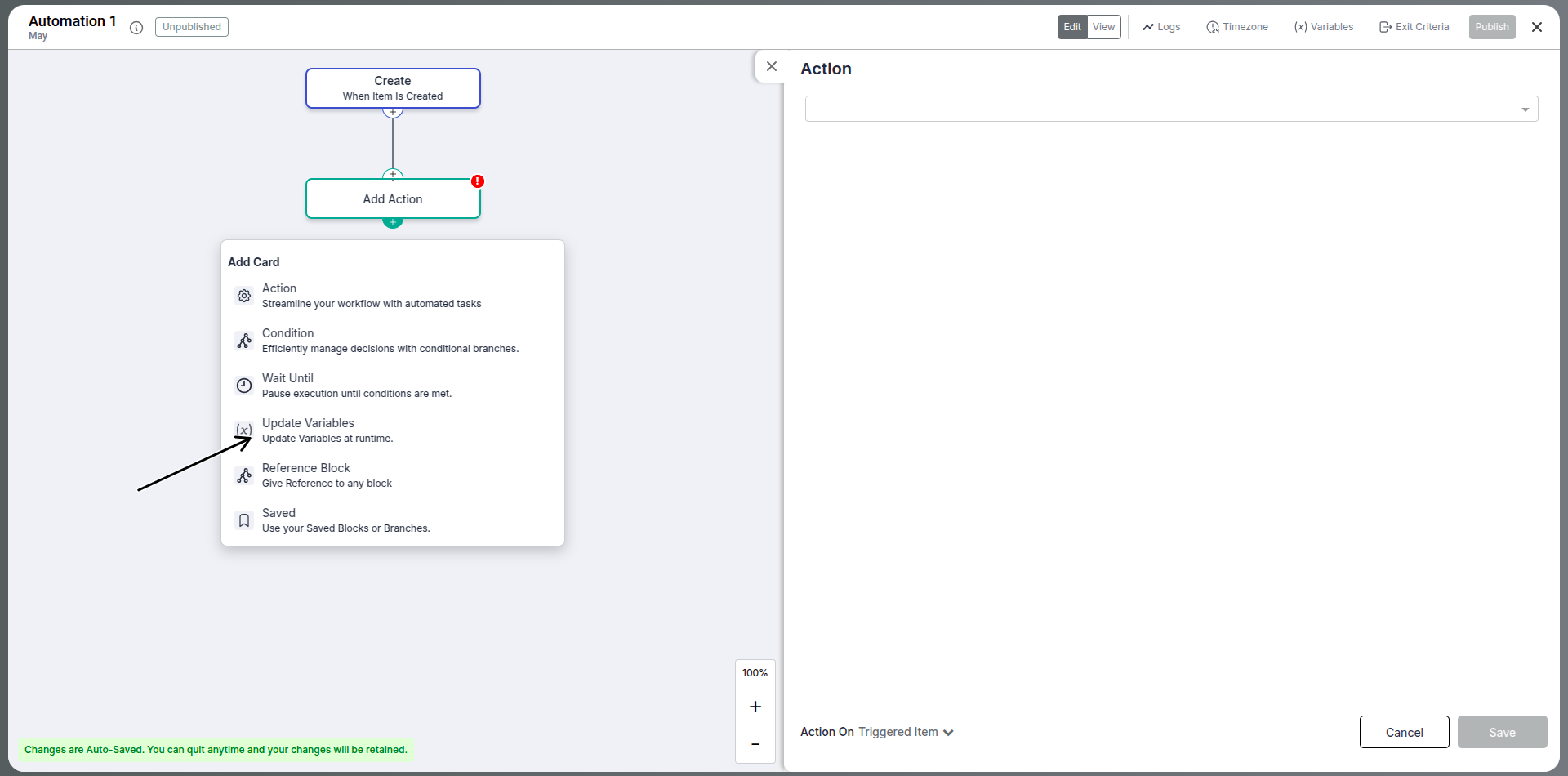The width and height of the screenshot is (1568, 776).
Task: Choose the Condition card option
Action: (393, 341)
